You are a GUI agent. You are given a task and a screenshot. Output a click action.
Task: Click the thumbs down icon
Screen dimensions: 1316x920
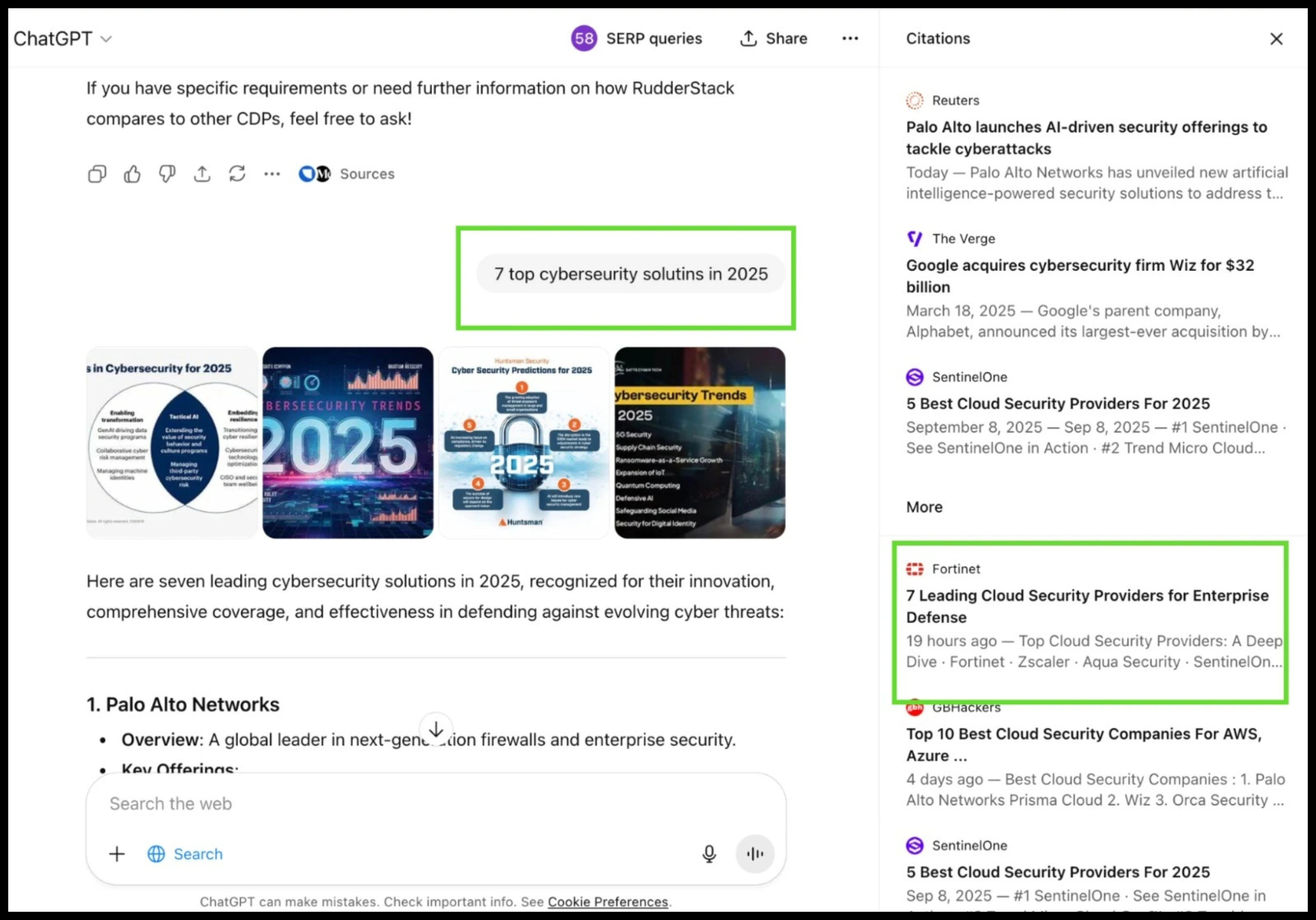click(167, 174)
